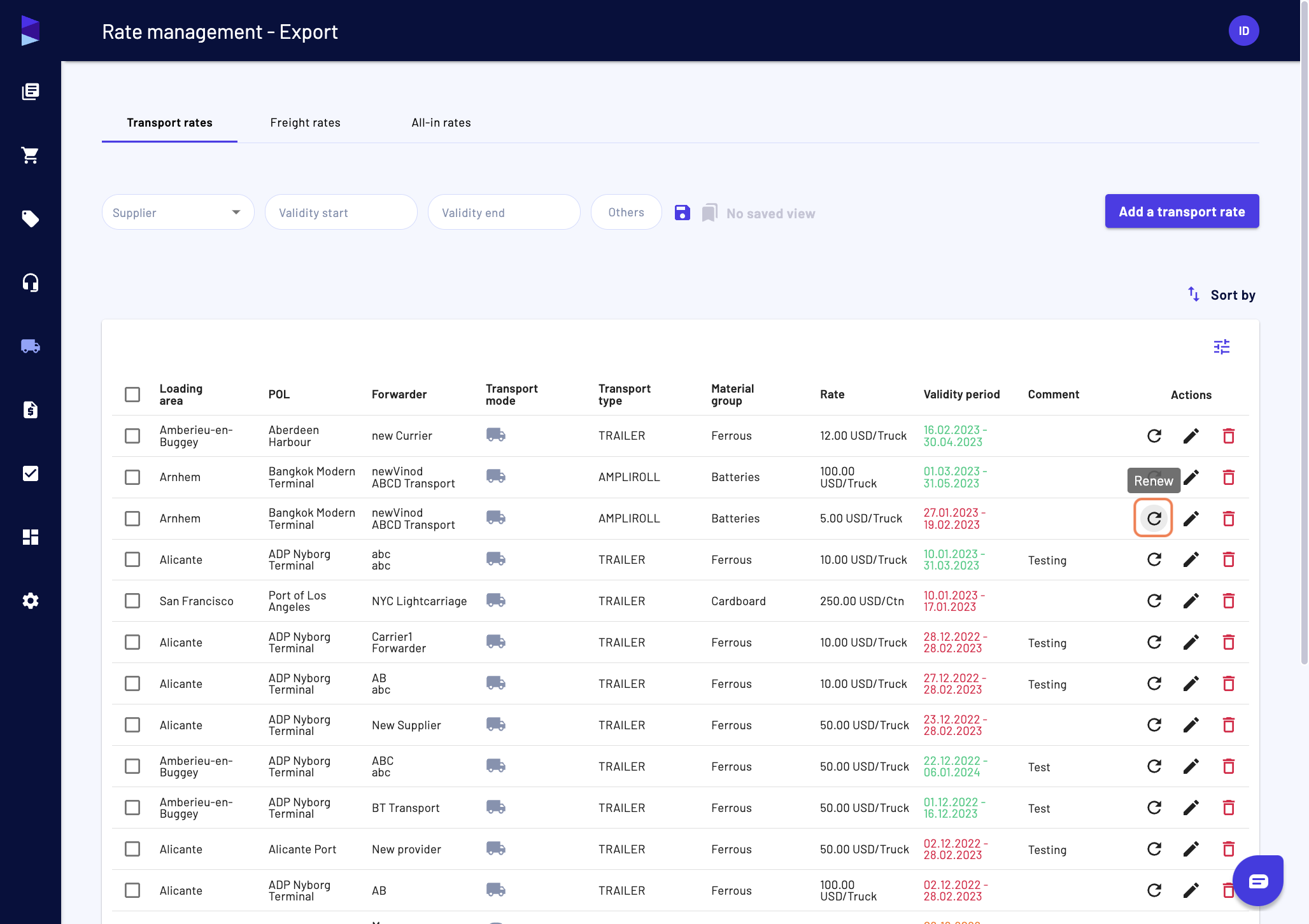
Task: Switch to the Transport rates tab
Action: 169,123
